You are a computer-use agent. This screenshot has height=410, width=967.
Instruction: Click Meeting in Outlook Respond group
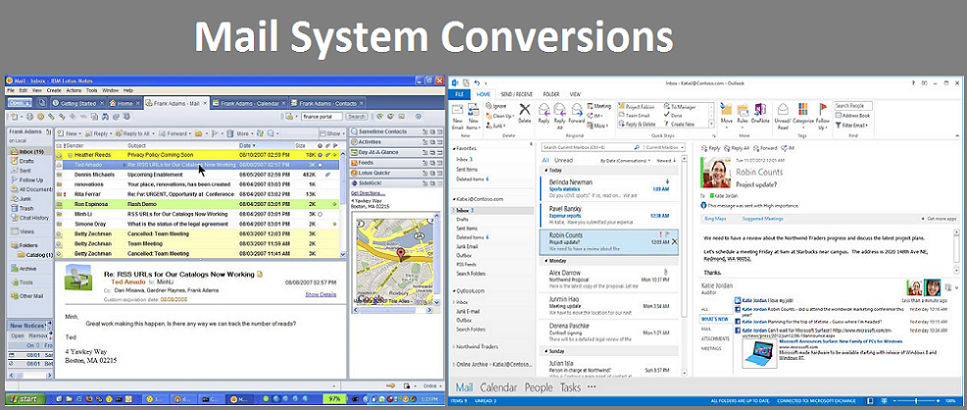click(x=599, y=106)
